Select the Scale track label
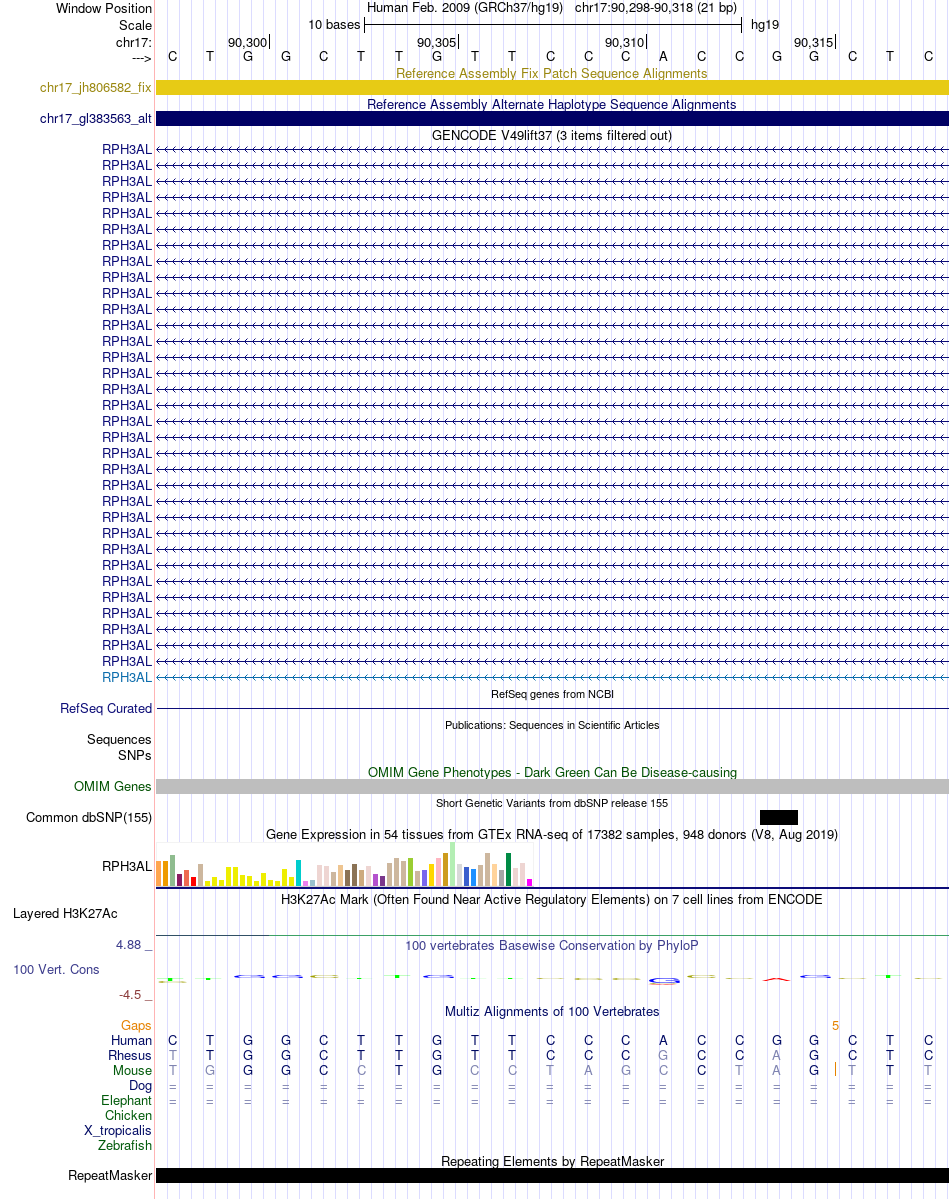The height and width of the screenshot is (1199, 950). 135,25
